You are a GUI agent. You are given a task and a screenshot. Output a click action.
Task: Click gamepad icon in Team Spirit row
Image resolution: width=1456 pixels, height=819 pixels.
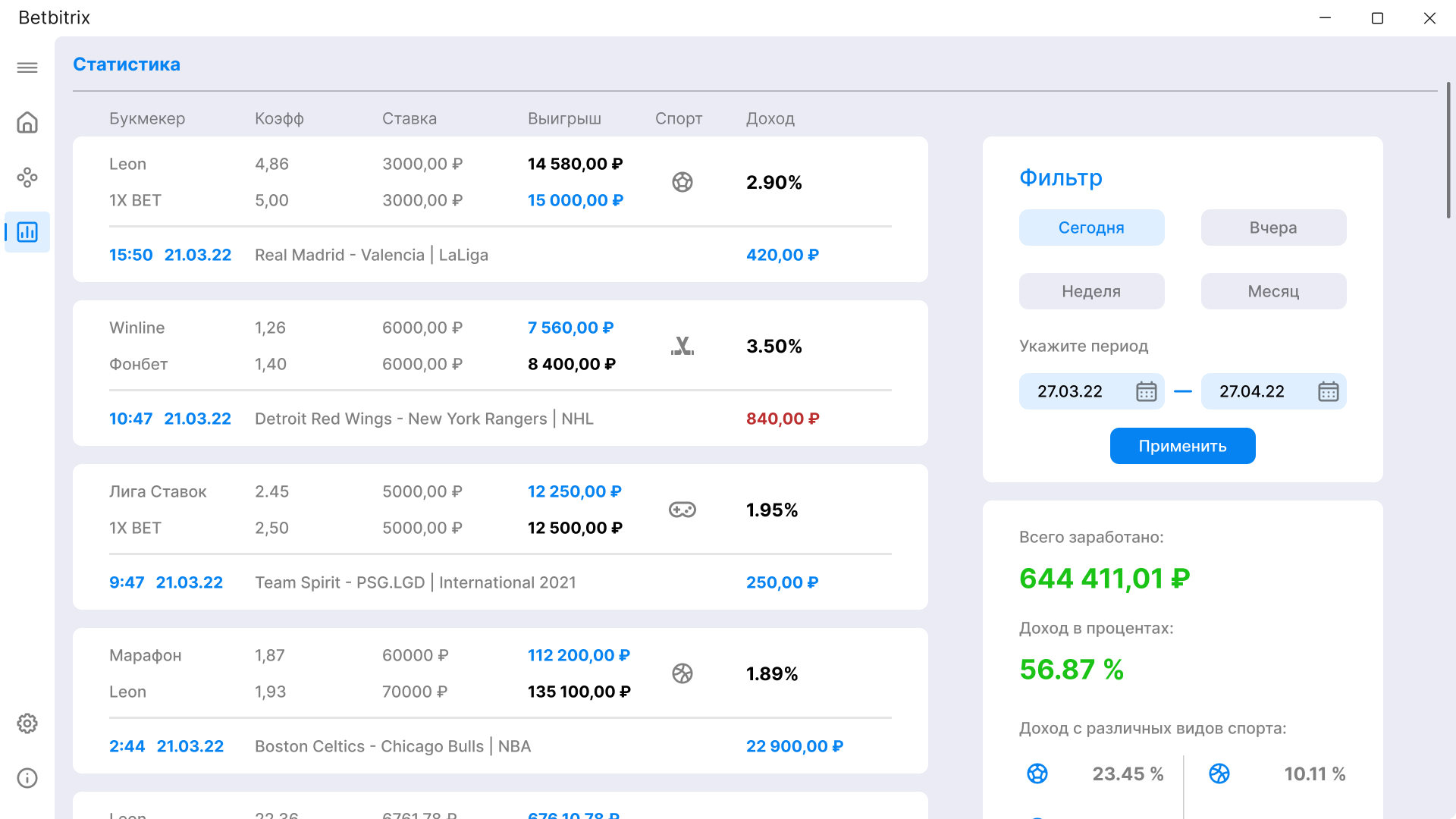(682, 510)
